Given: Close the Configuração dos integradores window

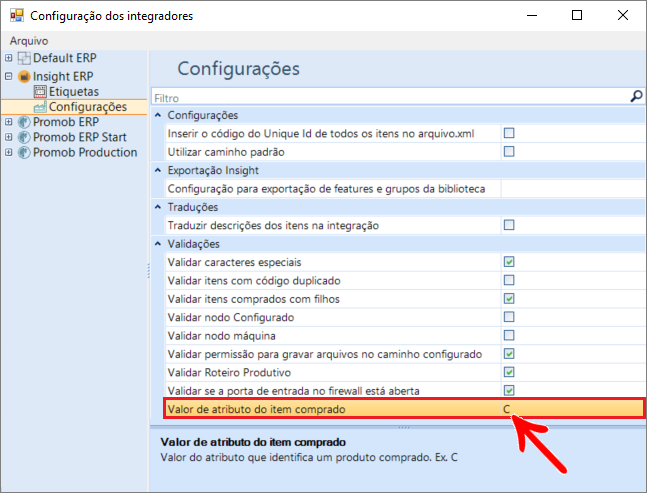Looking at the screenshot, I should point(623,16).
